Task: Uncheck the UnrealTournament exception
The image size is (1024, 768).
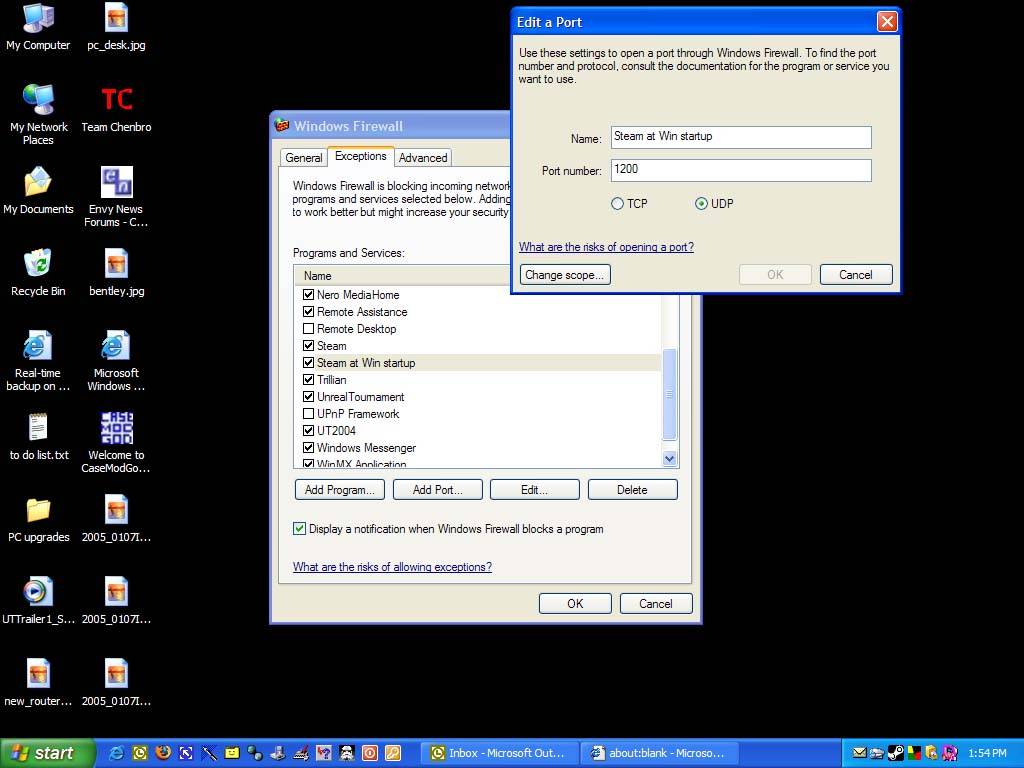Action: tap(308, 396)
